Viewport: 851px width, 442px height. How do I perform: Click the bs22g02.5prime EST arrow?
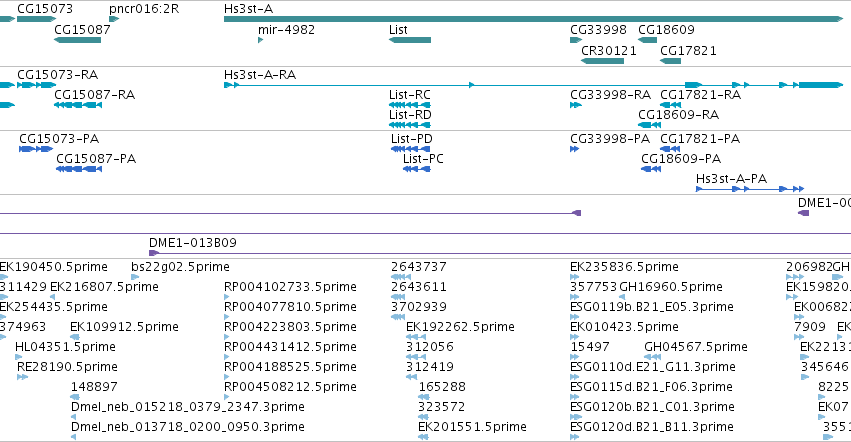pos(135,277)
